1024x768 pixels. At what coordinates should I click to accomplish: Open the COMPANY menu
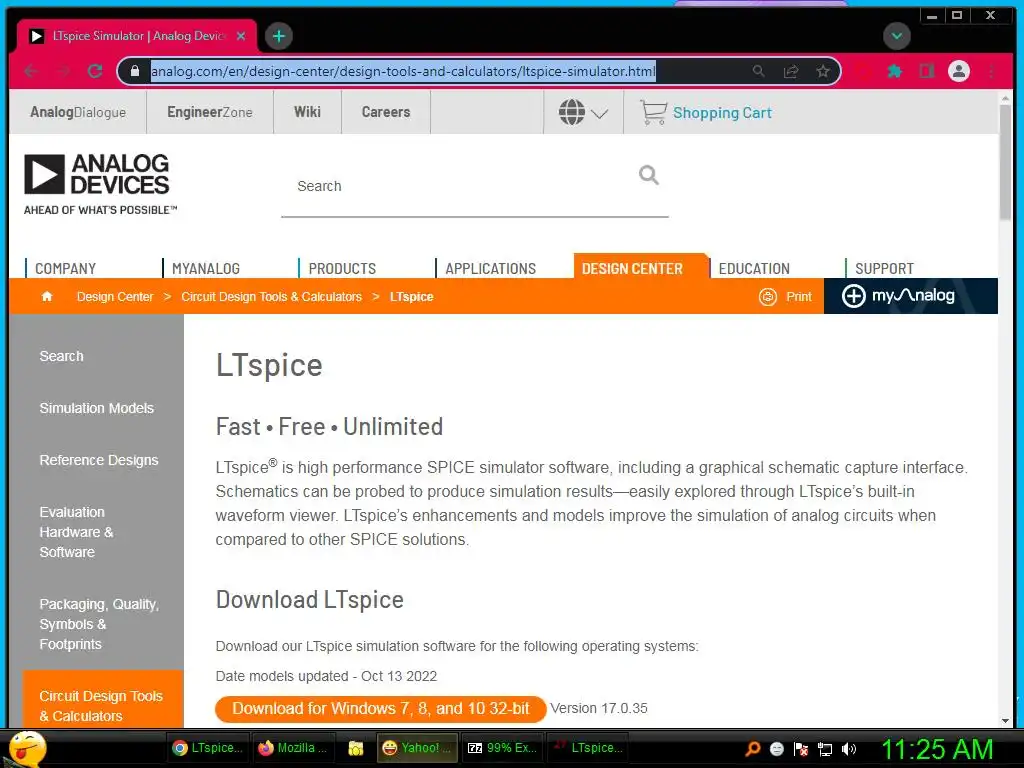pos(65,268)
